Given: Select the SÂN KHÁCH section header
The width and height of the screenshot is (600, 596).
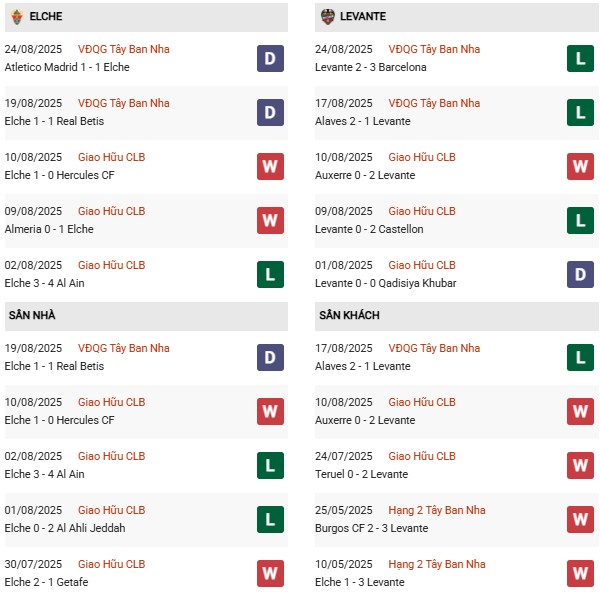Looking at the screenshot, I should pyautogui.click(x=349, y=316).
